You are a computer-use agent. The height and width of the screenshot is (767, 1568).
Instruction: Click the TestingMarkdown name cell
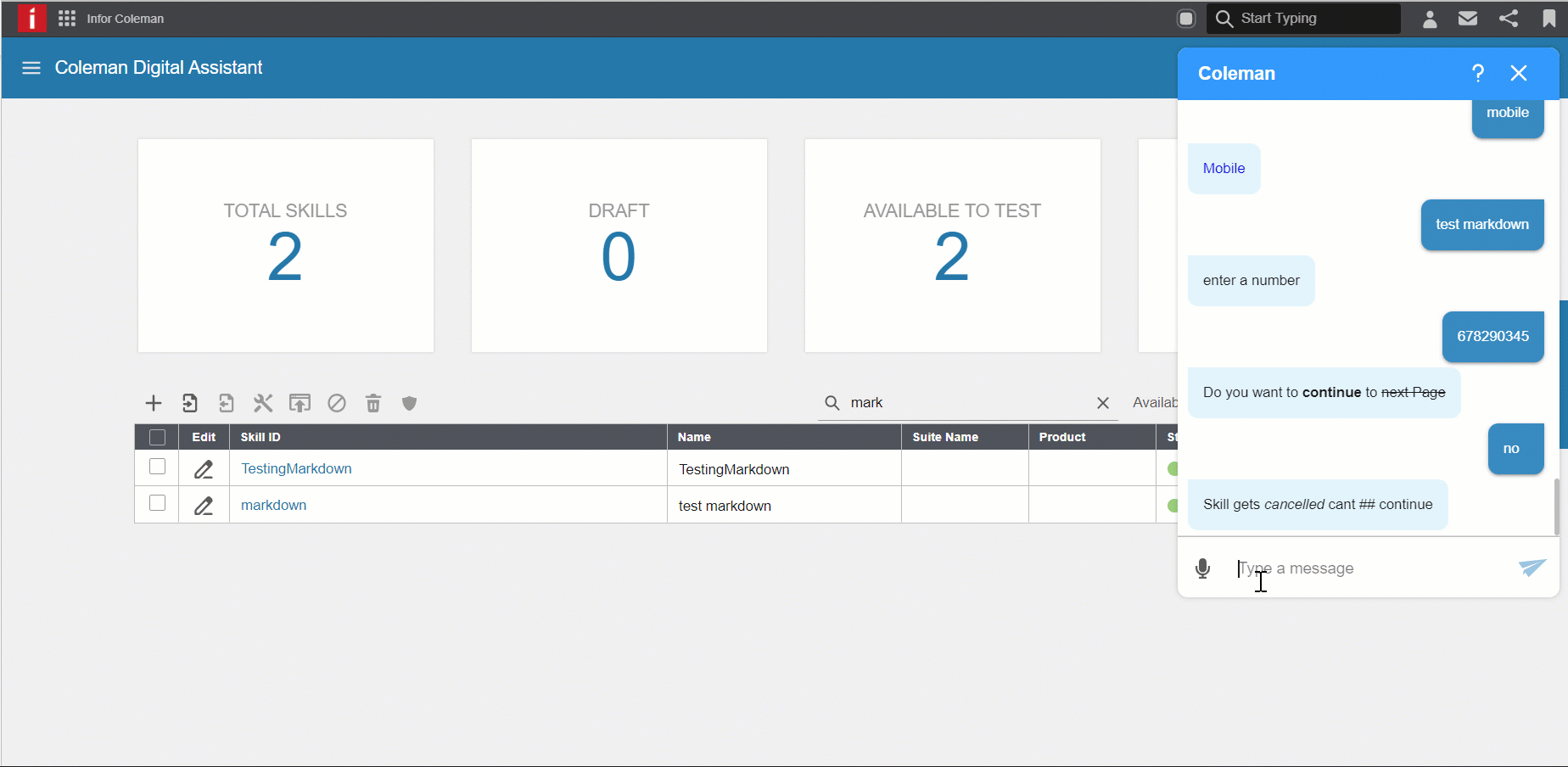[x=784, y=469]
